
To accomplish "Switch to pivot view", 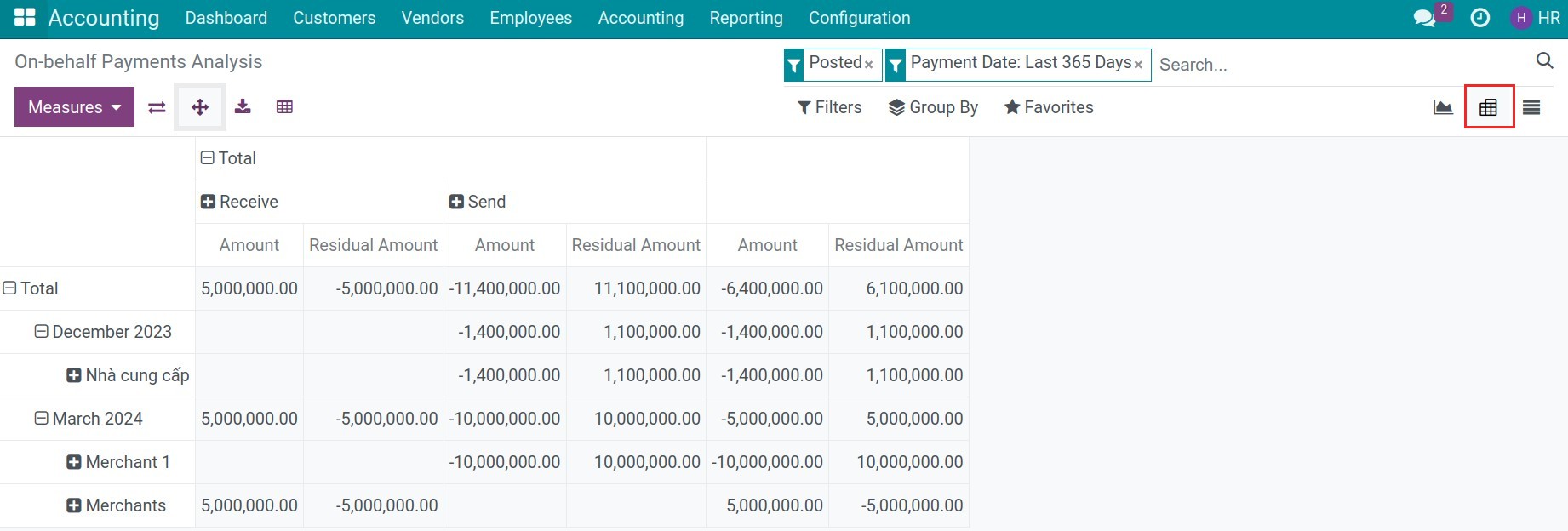I will (1488, 107).
